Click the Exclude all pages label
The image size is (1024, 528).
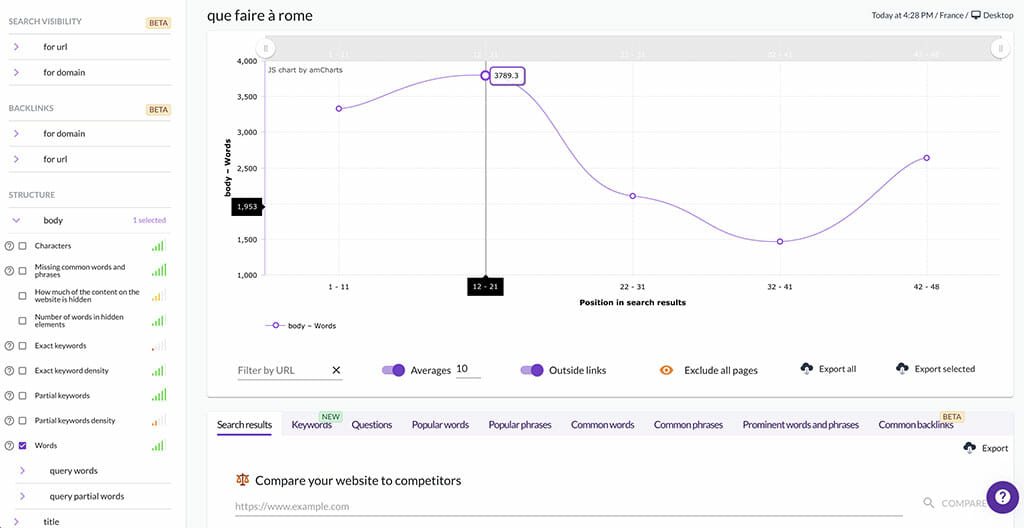pyautogui.click(x=721, y=370)
